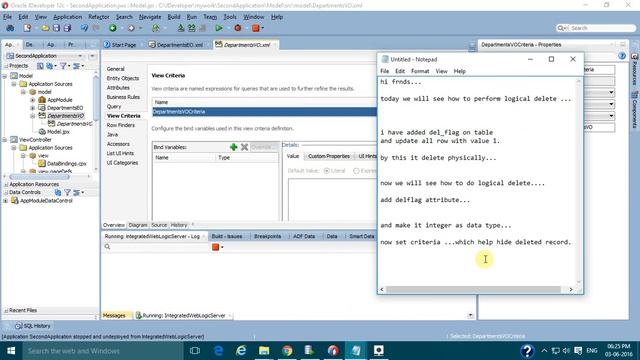Click the filter icon in Projects panel header
640x360 pixels.
[63, 66]
